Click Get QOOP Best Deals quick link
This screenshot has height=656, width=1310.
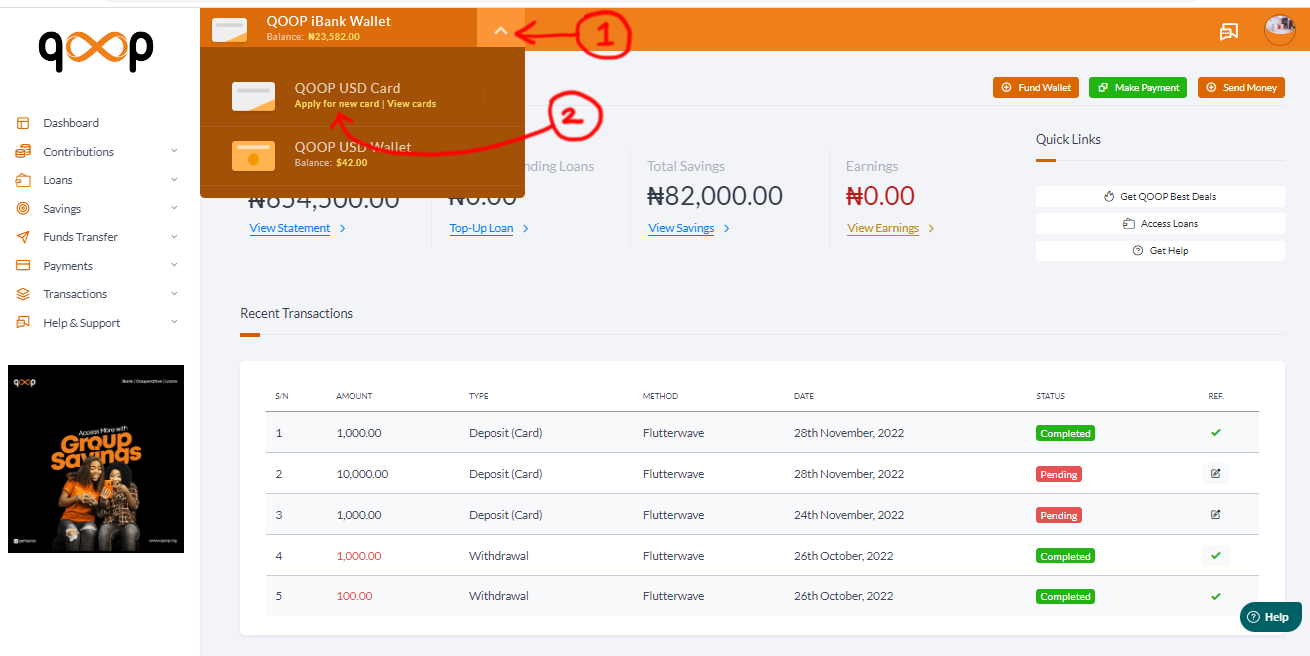coord(1160,197)
